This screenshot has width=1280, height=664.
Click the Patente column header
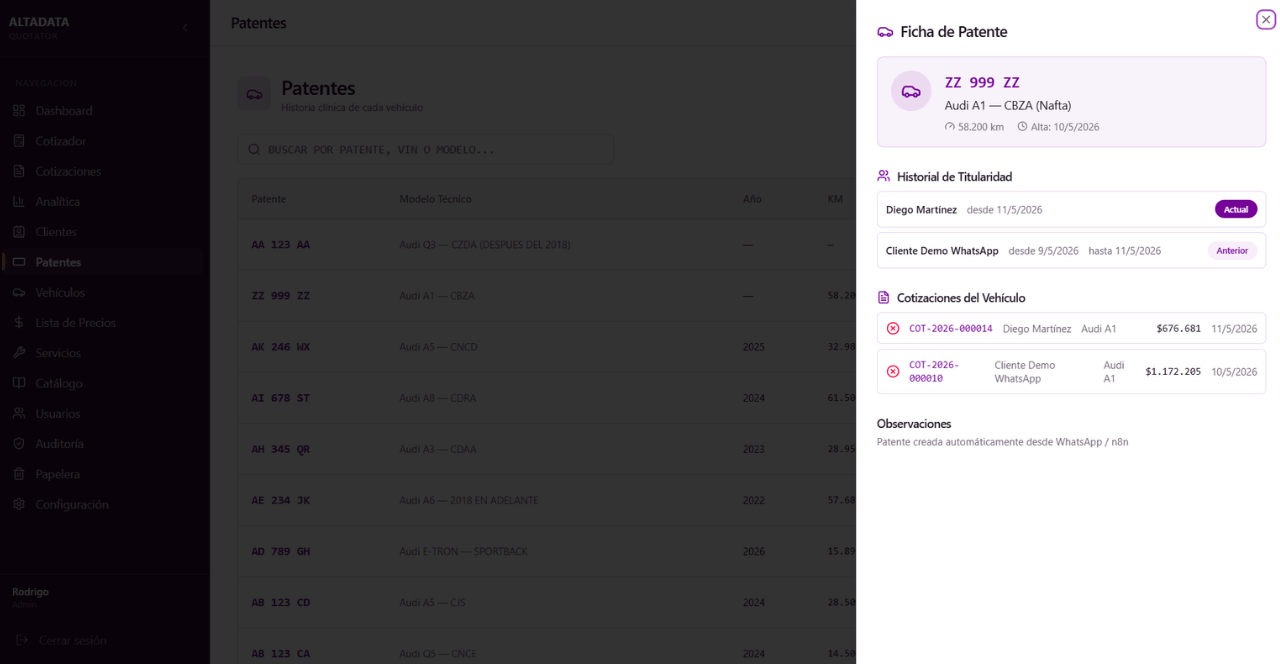click(x=268, y=199)
